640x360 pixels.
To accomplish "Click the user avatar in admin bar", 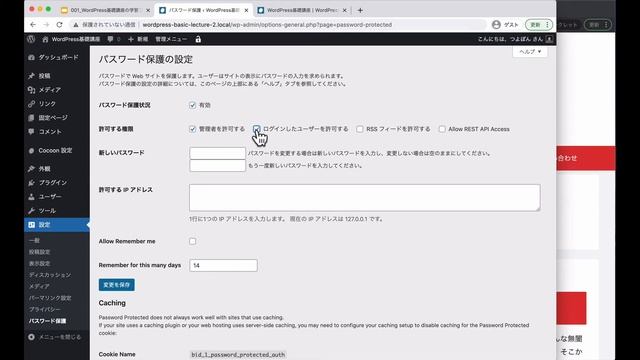I will pyautogui.click(x=549, y=39).
